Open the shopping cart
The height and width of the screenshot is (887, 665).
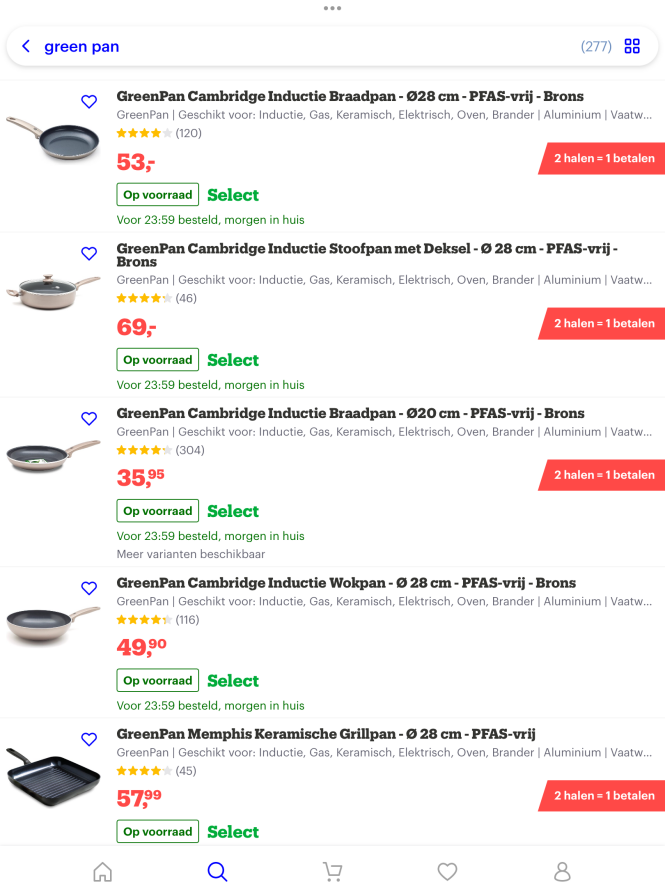click(x=332, y=872)
